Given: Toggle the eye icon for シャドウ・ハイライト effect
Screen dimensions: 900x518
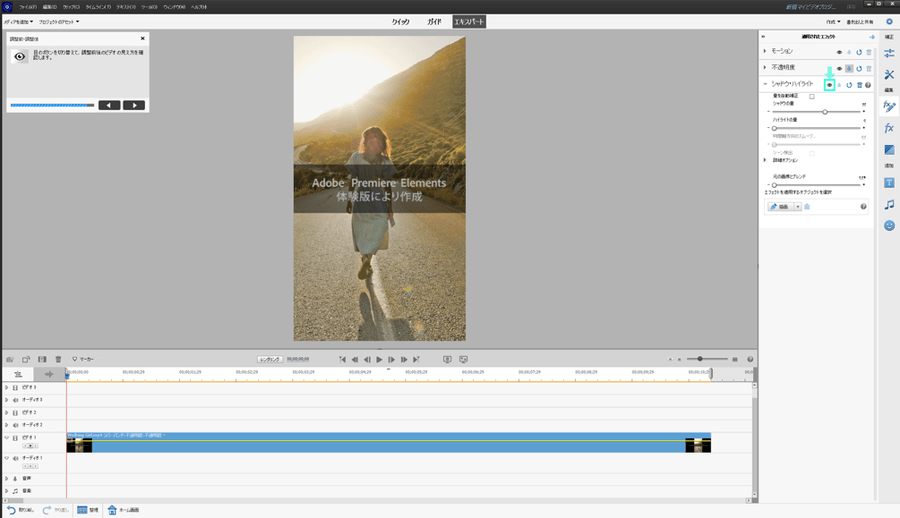Looking at the screenshot, I should (x=829, y=85).
